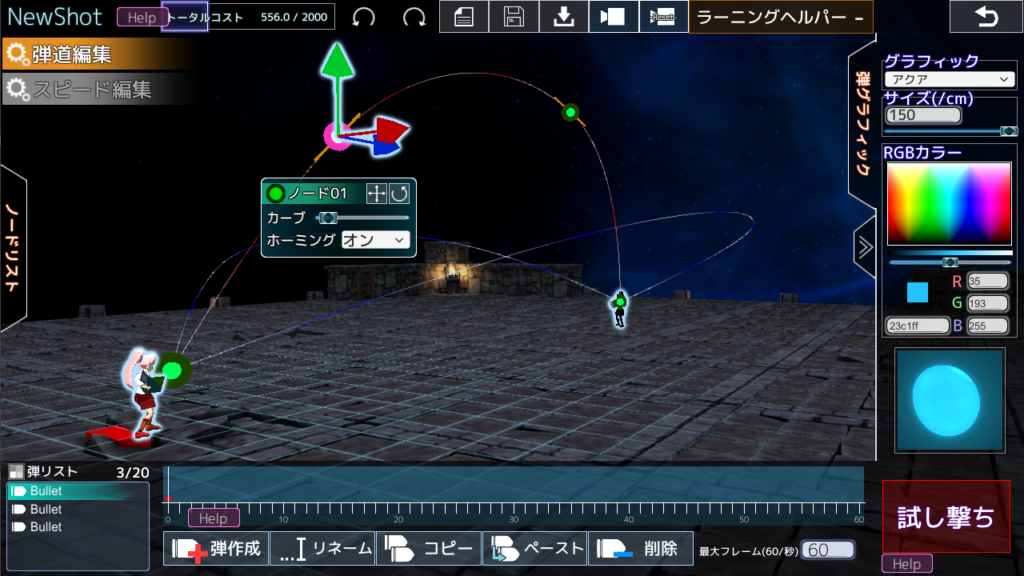Open the グラフィック アクア dropdown
1024x576 pixels.
tap(949, 79)
